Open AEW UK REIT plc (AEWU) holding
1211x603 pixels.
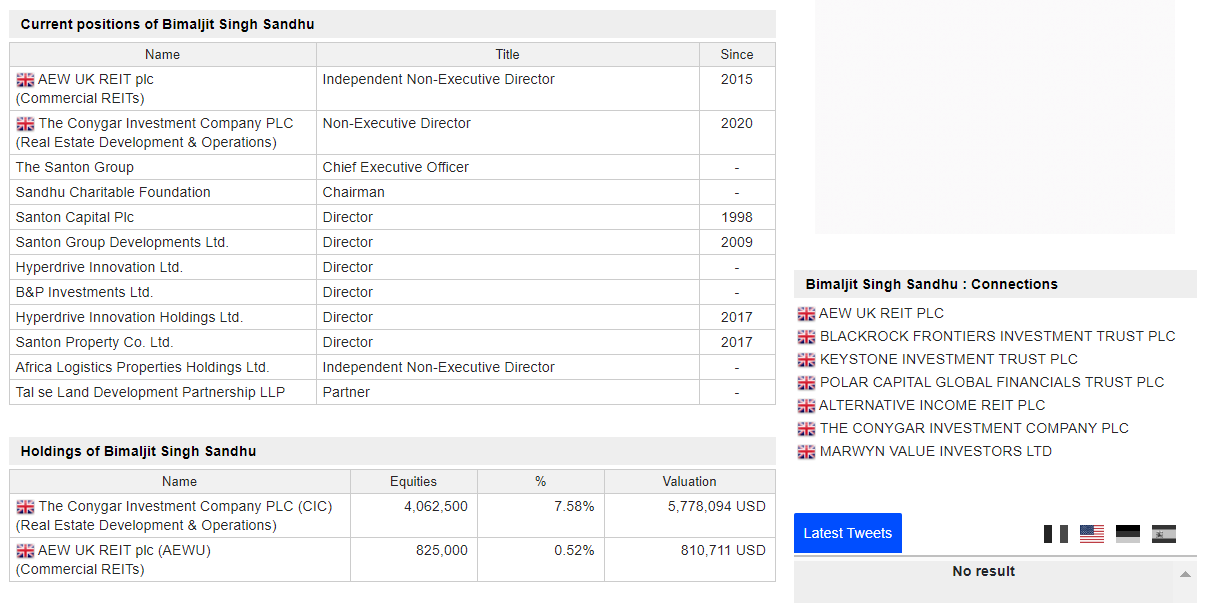[124, 550]
